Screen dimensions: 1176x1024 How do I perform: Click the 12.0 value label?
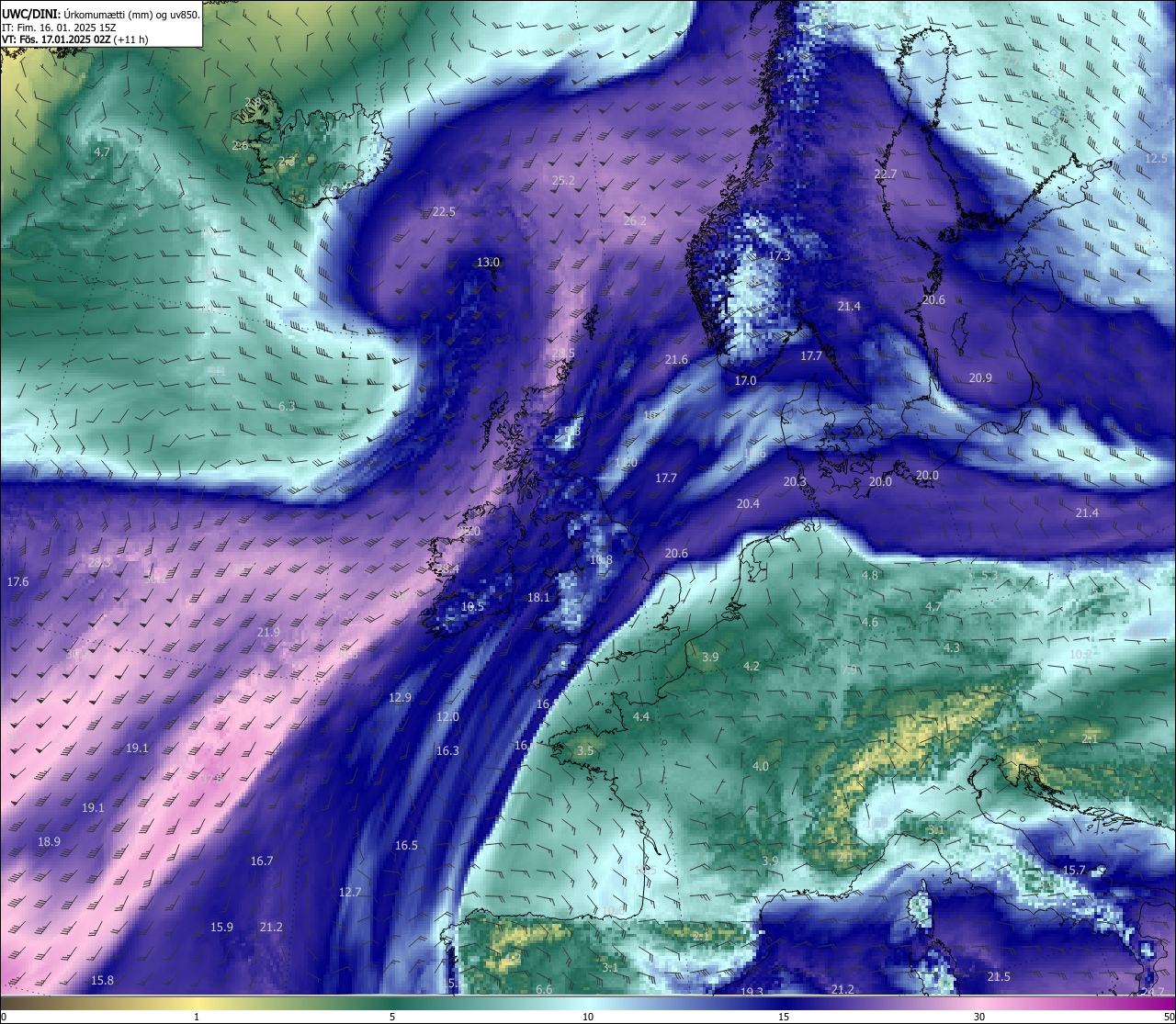(447, 717)
